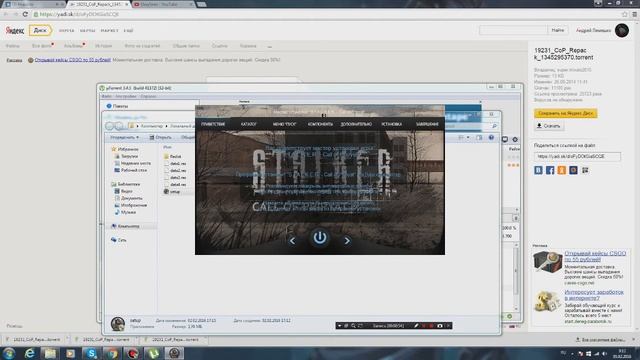
Task: Go to next installer page arrow
Action: click(347, 241)
